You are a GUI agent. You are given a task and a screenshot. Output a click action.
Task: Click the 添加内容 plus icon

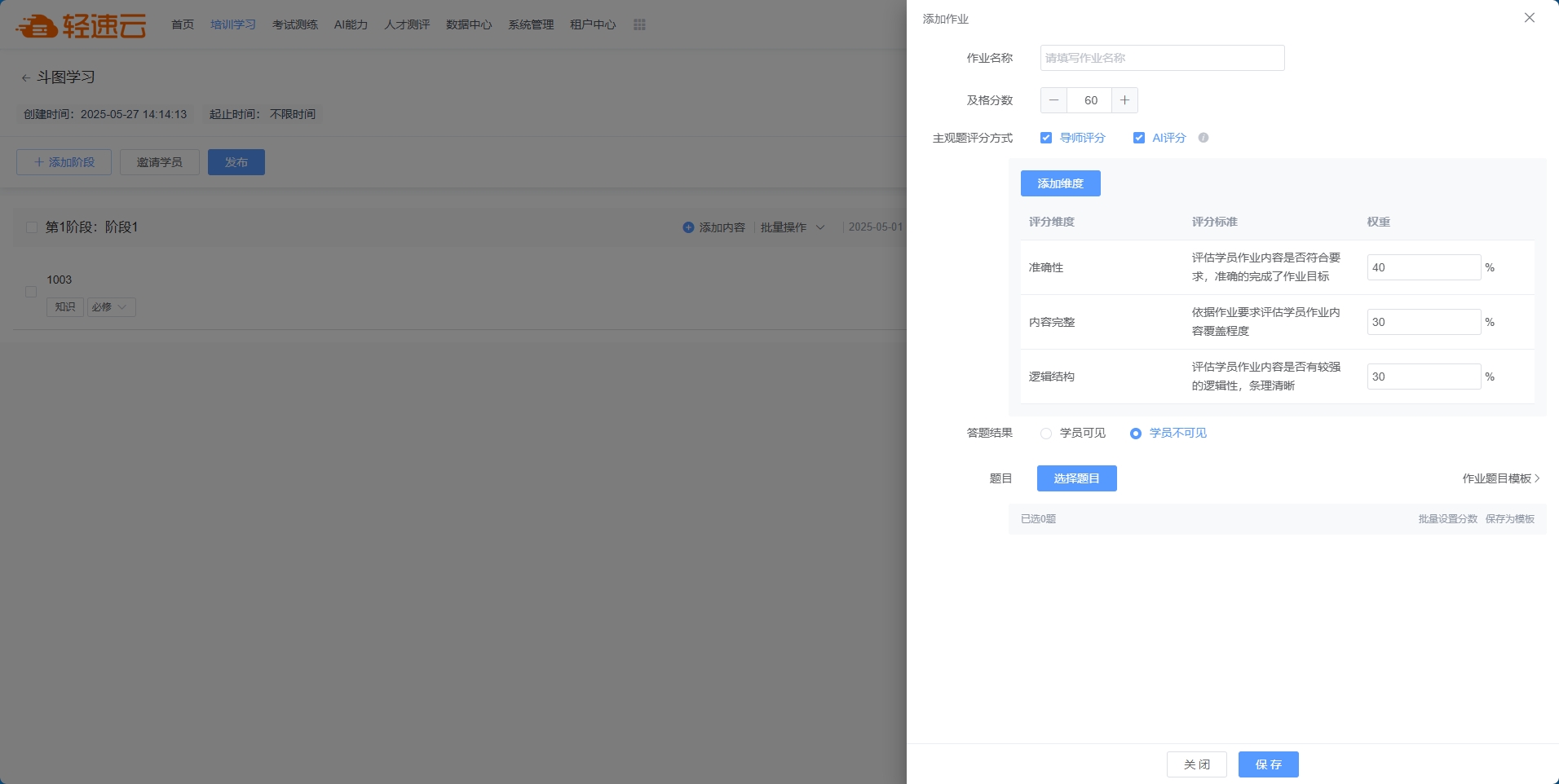click(688, 227)
